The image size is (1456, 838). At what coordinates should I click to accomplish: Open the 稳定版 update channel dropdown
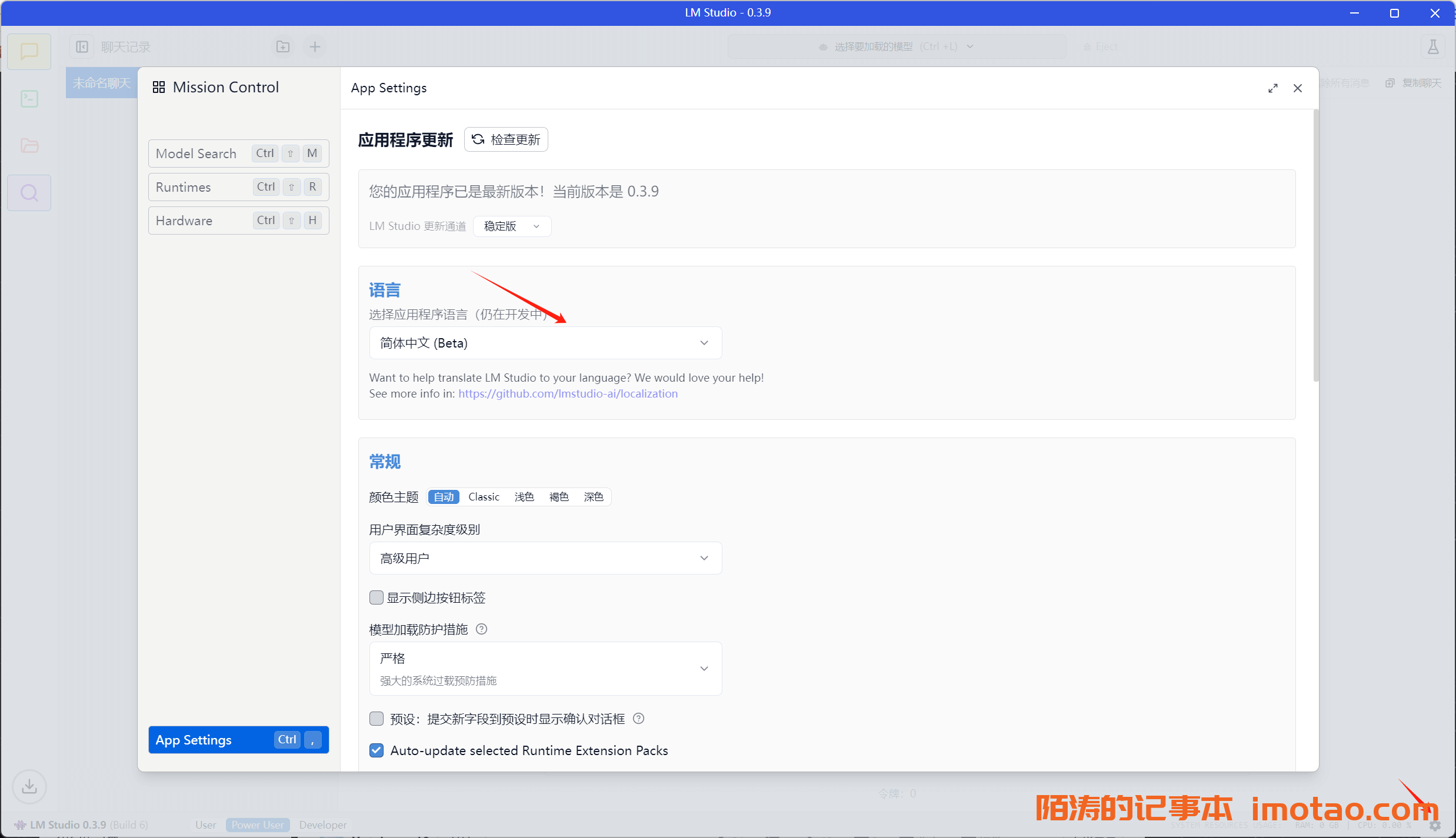(511, 226)
